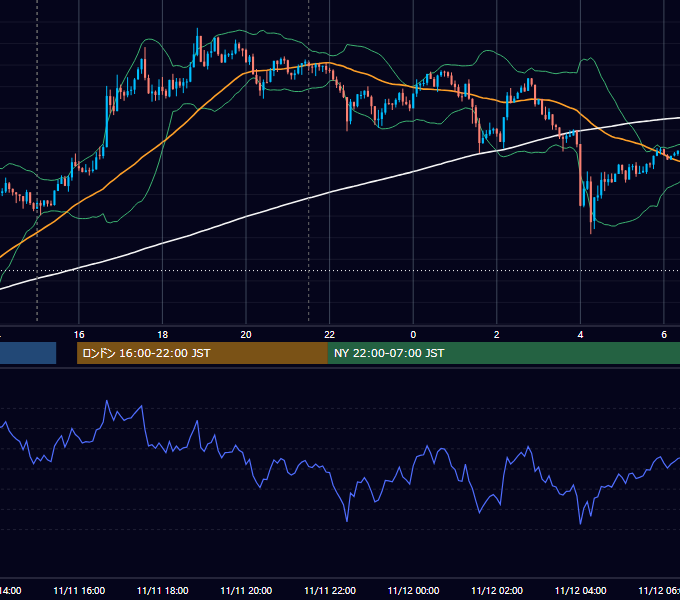This screenshot has height=600, width=680.
Task: Click the '0' hour axis label
Action: coord(413,335)
